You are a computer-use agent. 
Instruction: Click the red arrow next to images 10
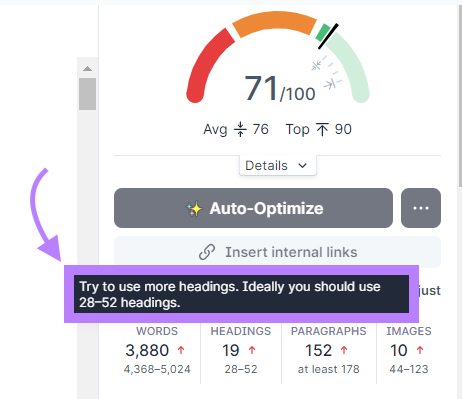[420, 350]
